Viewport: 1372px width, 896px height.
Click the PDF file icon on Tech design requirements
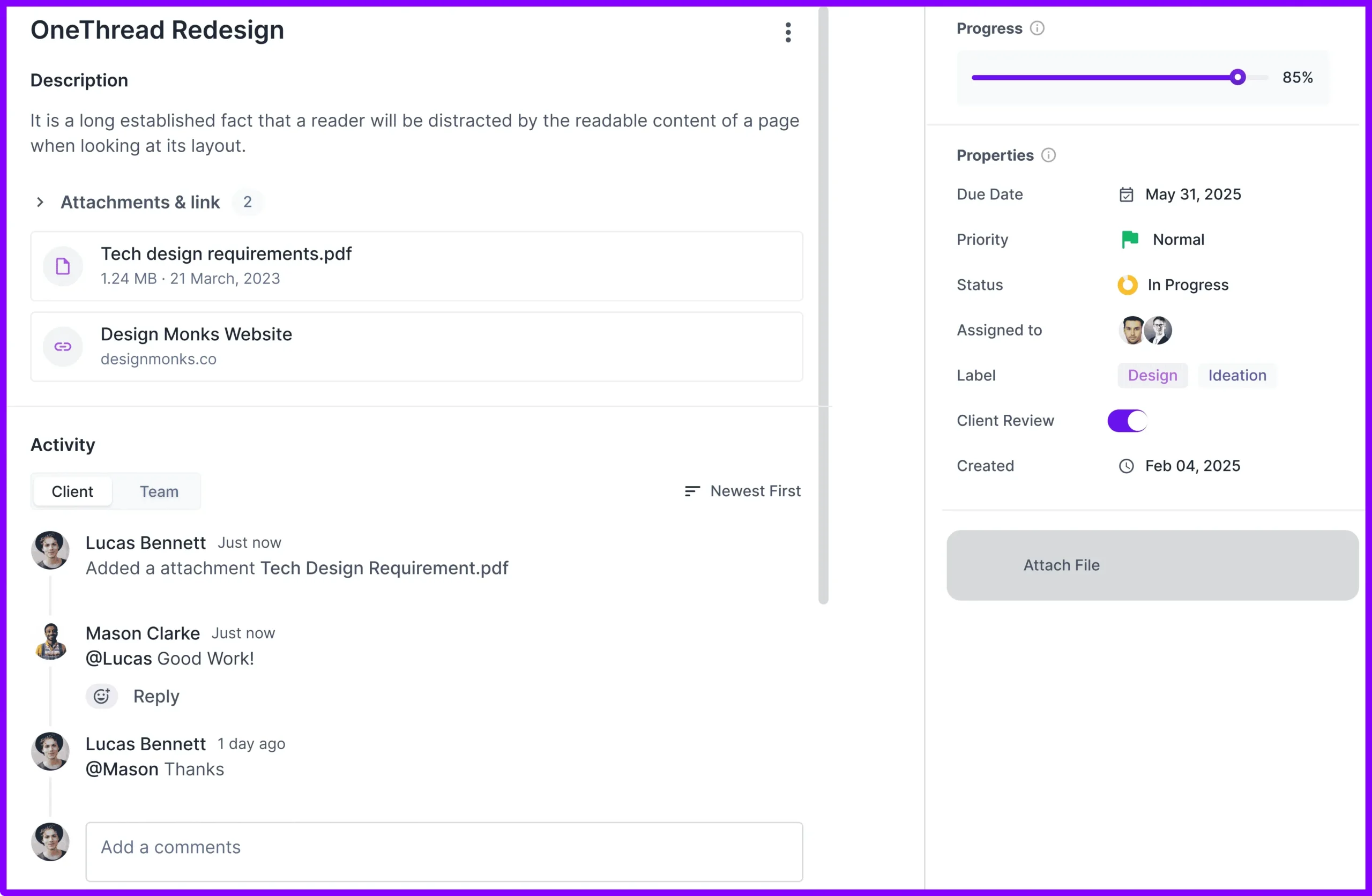coord(62,266)
